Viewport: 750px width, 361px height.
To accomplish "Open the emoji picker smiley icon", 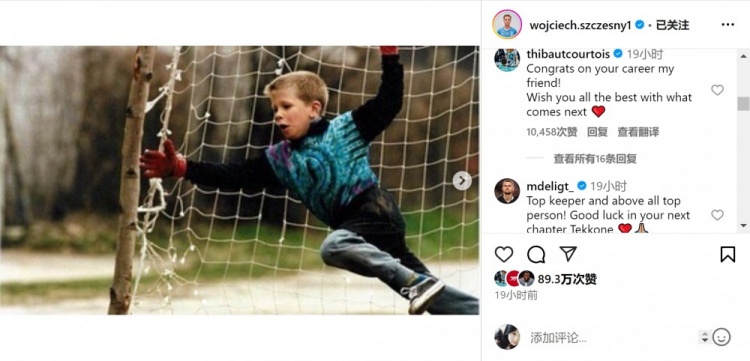I will pyautogui.click(x=721, y=337).
